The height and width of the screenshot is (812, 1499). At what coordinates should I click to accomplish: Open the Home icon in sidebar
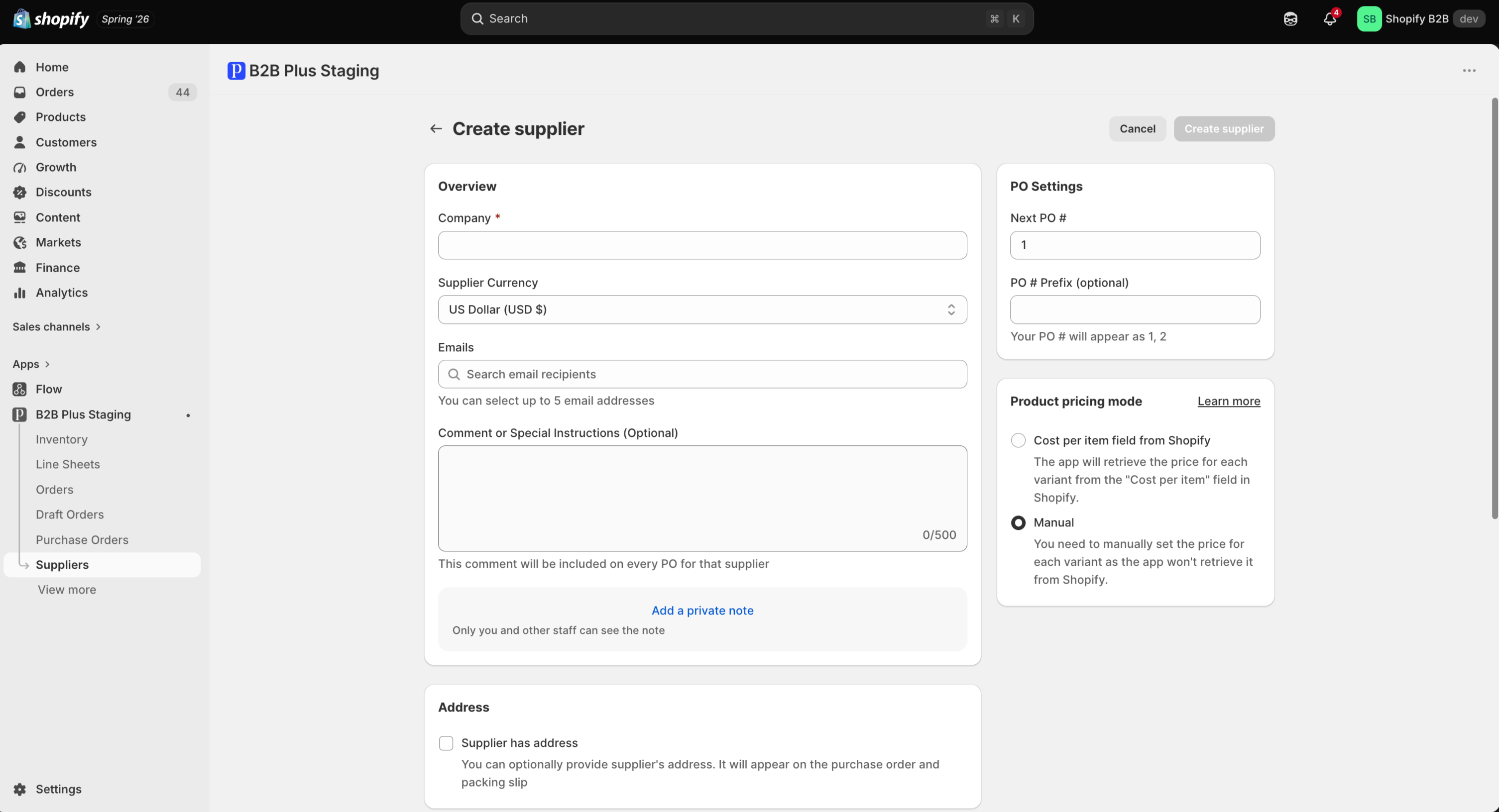(20, 67)
